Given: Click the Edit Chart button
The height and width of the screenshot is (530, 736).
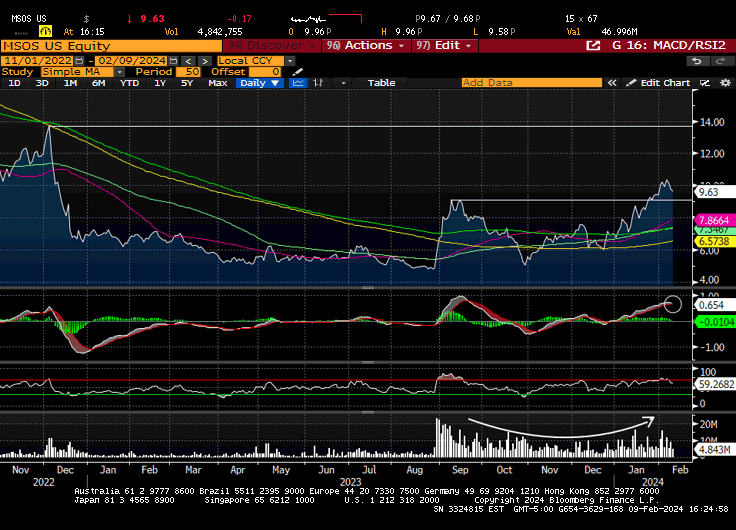Looking at the screenshot, I should coord(659,83).
